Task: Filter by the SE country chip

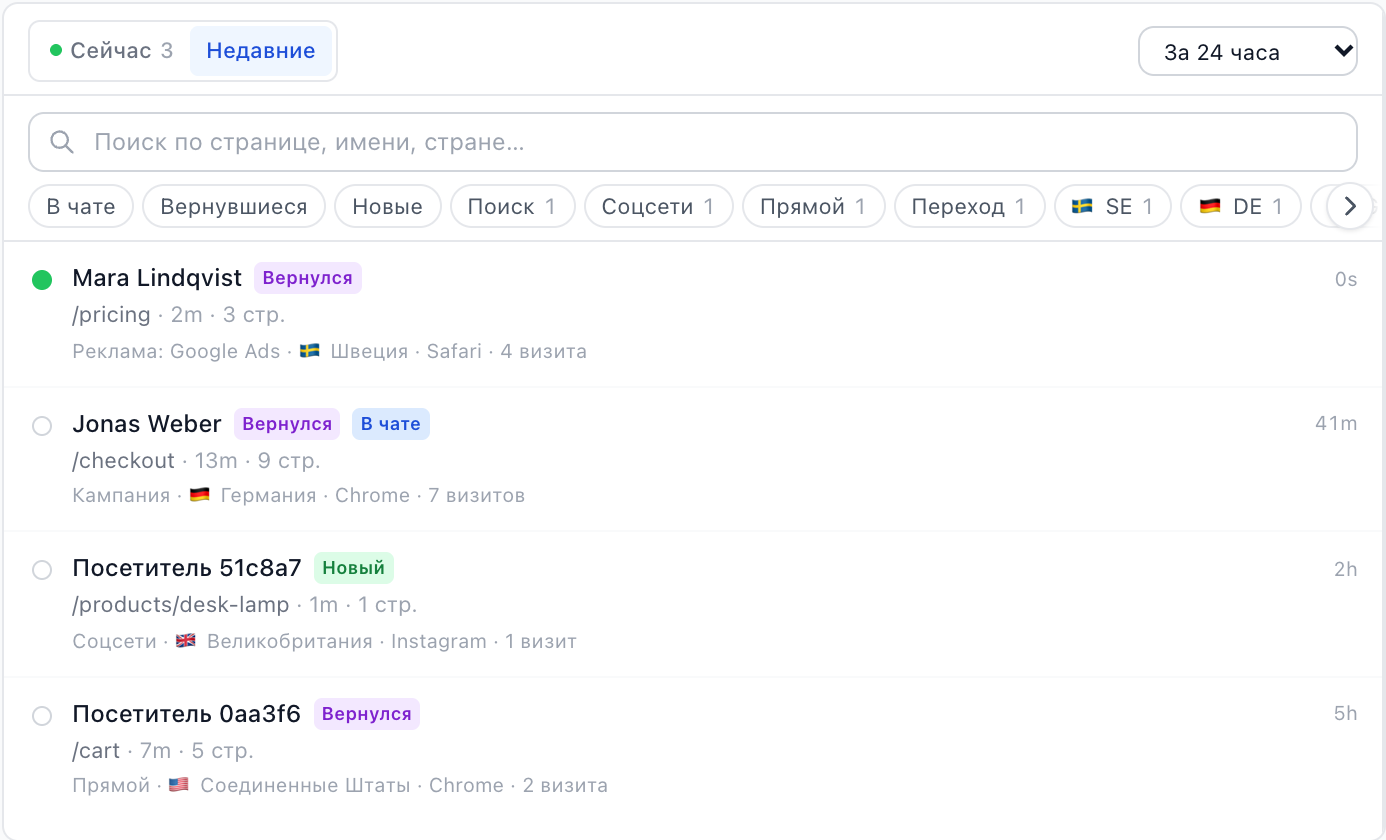Action: pyautogui.click(x=1112, y=207)
